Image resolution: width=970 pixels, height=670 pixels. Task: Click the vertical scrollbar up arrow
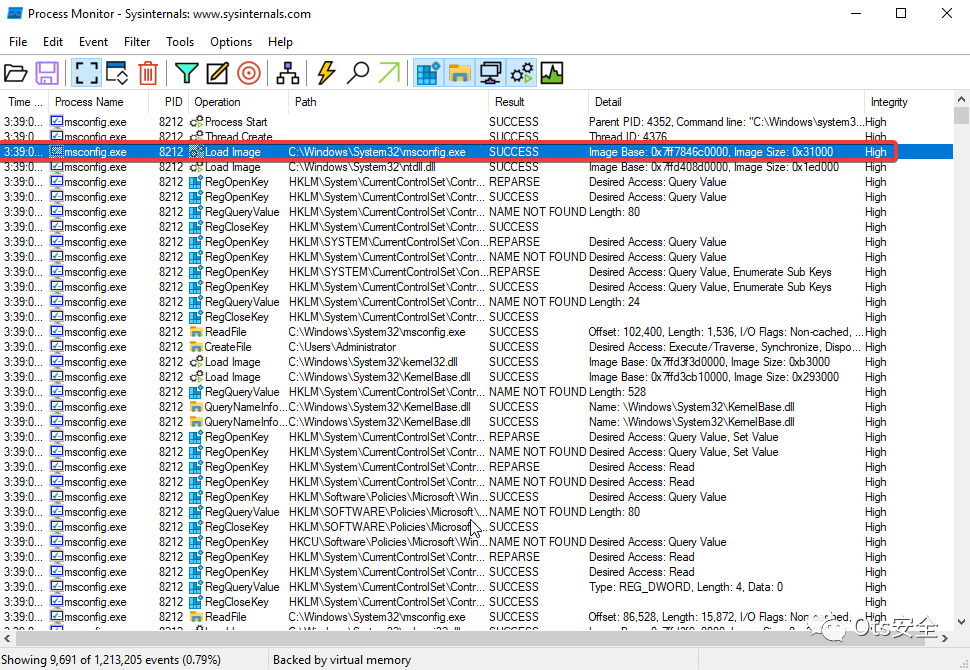tap(961, 99)
